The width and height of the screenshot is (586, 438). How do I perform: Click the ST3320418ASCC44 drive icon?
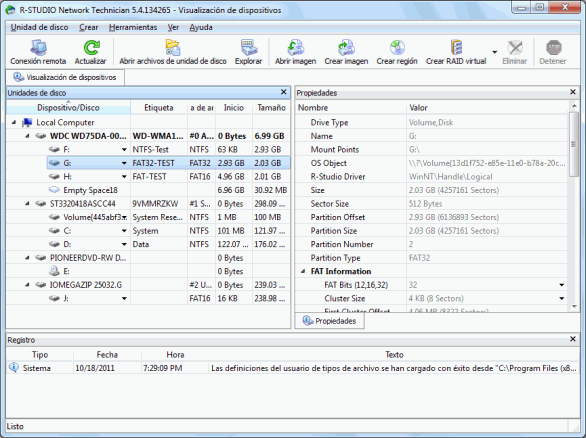click(40, 204)
